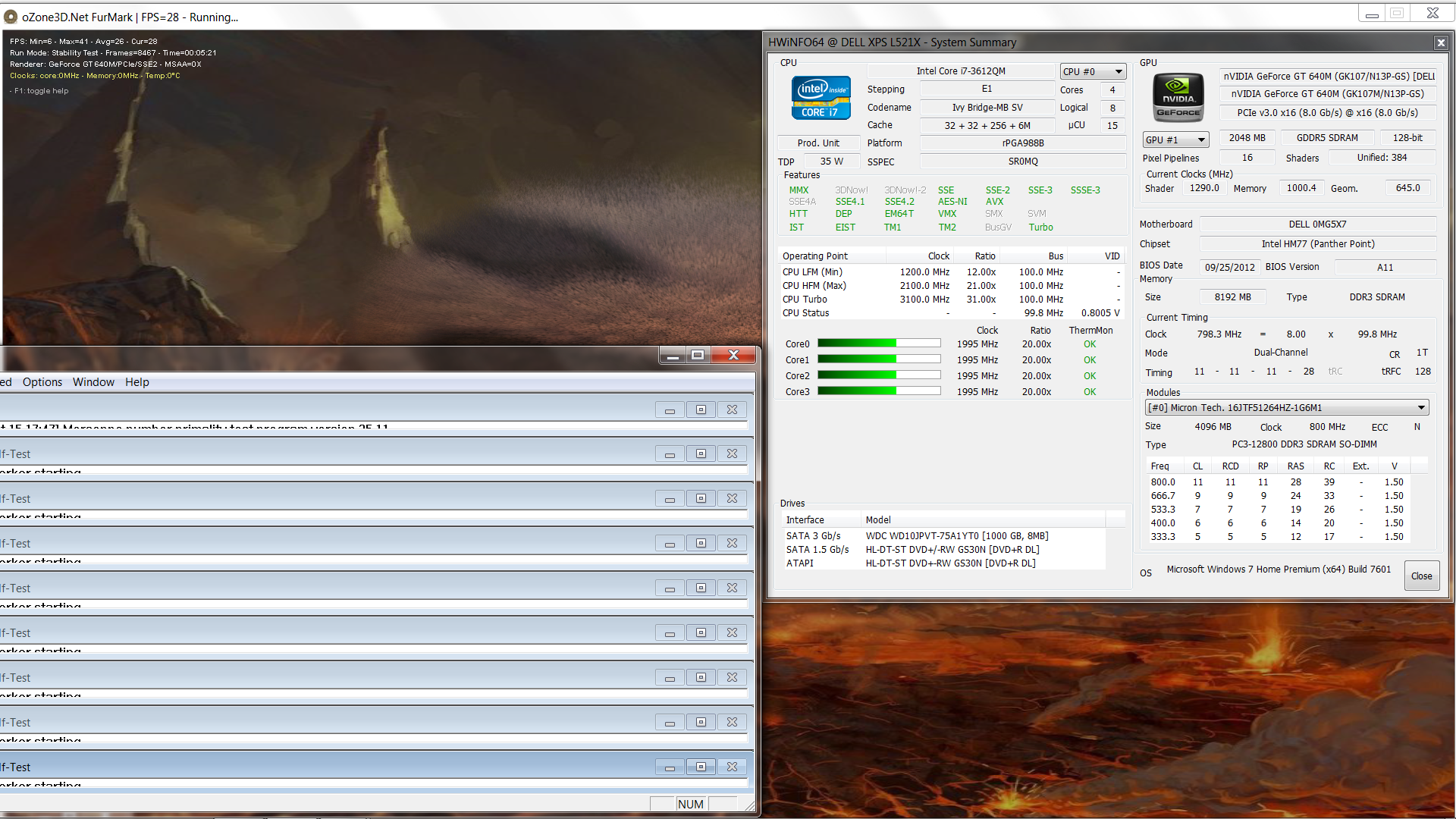
Task: Click the 'rPGA988B' platform field
Action: coord(1023,143)
